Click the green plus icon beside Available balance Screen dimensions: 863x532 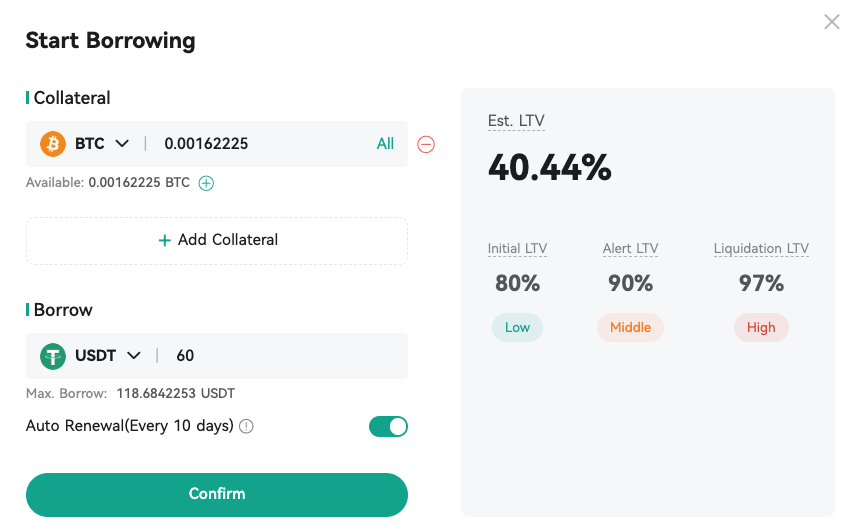tap(206, 183)
